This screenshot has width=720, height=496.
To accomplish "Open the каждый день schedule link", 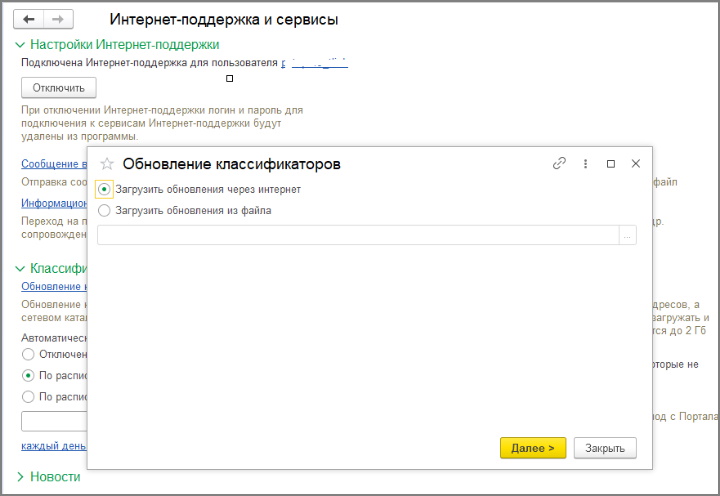I will coord(53,445).
